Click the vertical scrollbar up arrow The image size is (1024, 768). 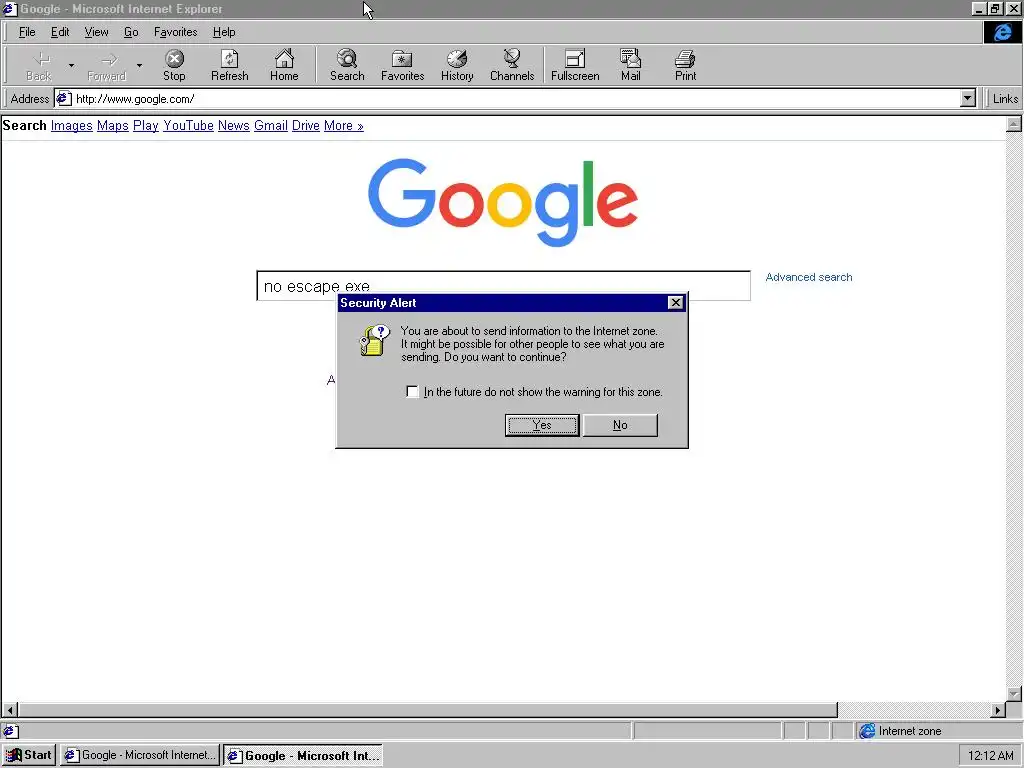1014,124
